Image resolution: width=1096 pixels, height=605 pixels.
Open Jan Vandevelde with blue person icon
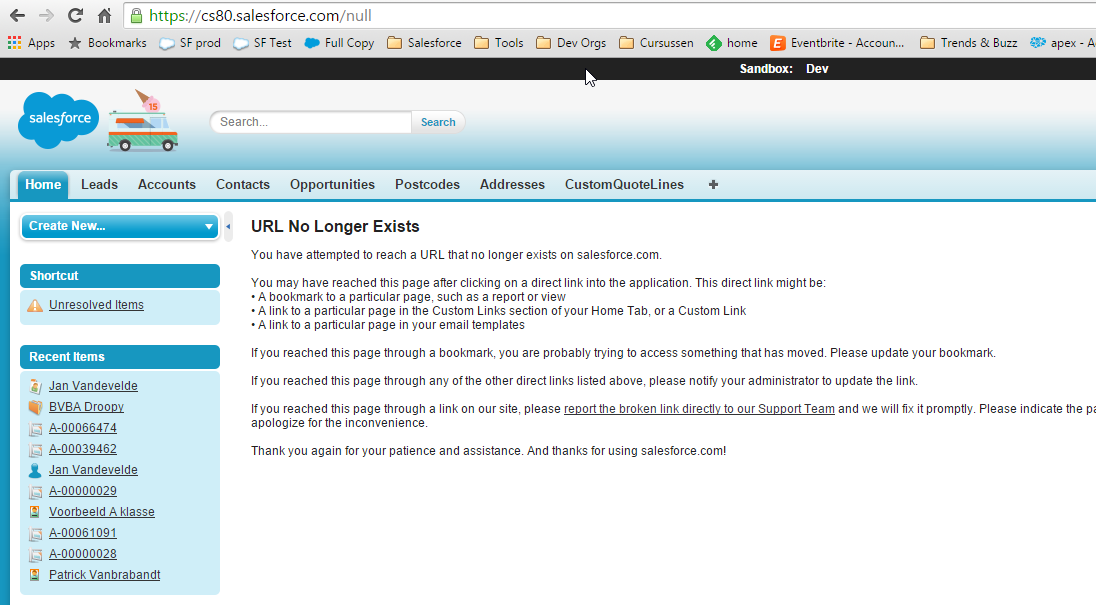coord(93,469)
